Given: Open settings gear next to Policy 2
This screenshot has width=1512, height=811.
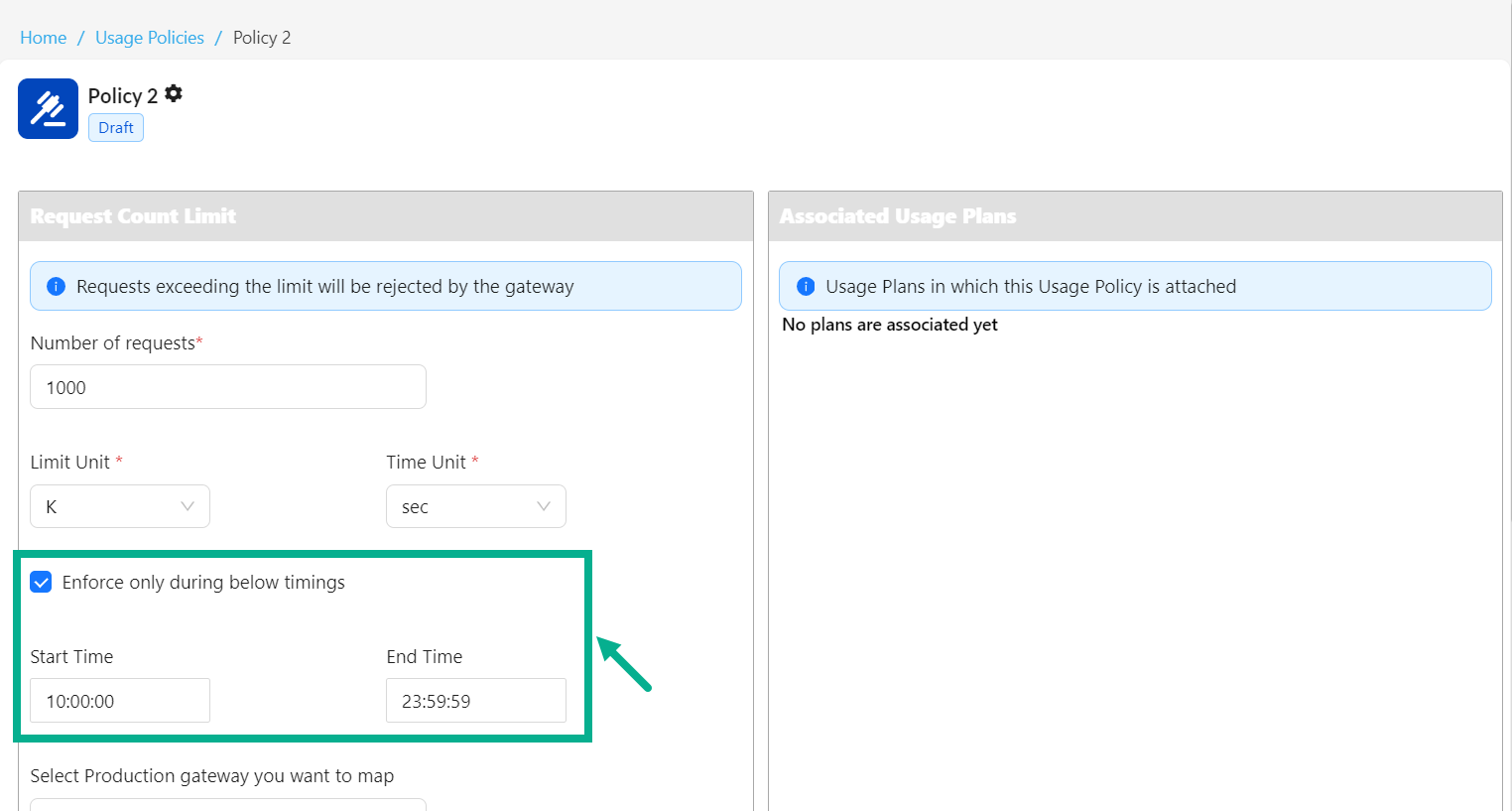Looking at the screenshot, I should (x=174, y=94).
